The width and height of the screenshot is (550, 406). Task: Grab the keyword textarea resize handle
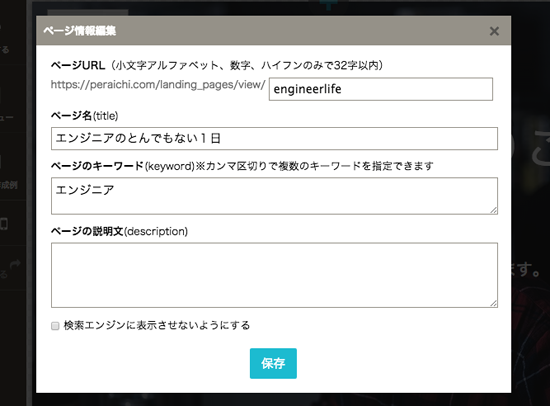tap(494, 210)
